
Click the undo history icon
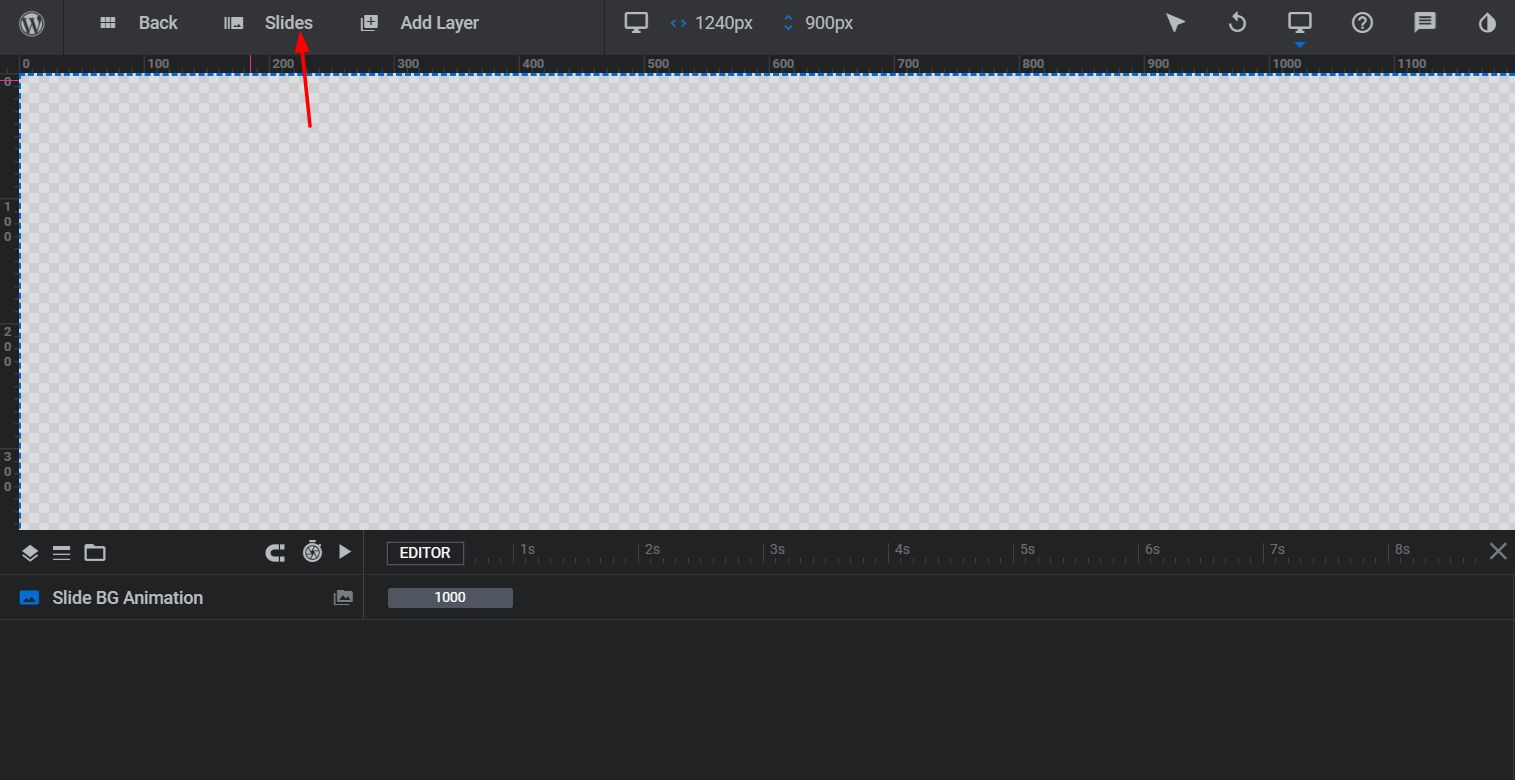(x=1238, y=23)
